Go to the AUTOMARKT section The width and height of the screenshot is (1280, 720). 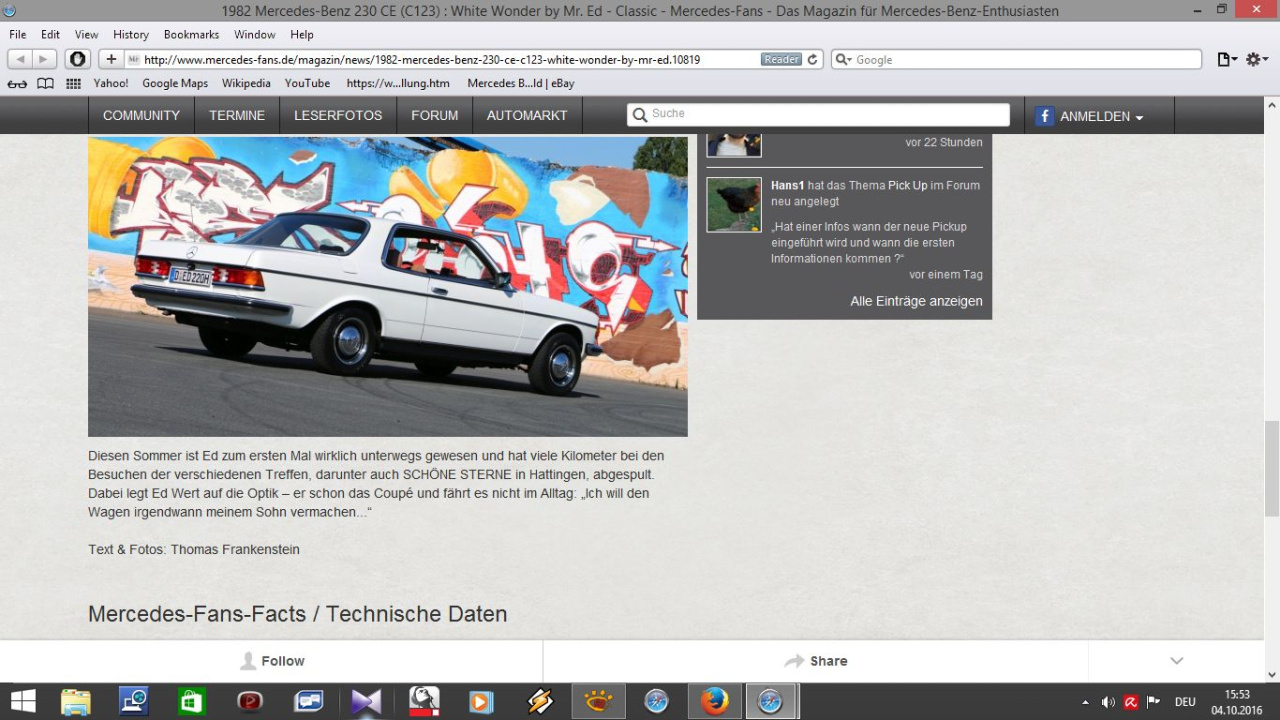coord(527,116)
